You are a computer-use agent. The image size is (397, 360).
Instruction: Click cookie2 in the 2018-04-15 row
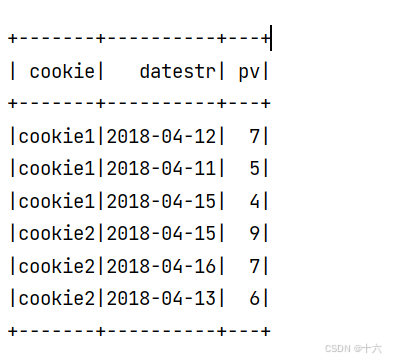[x=57, y=233]
